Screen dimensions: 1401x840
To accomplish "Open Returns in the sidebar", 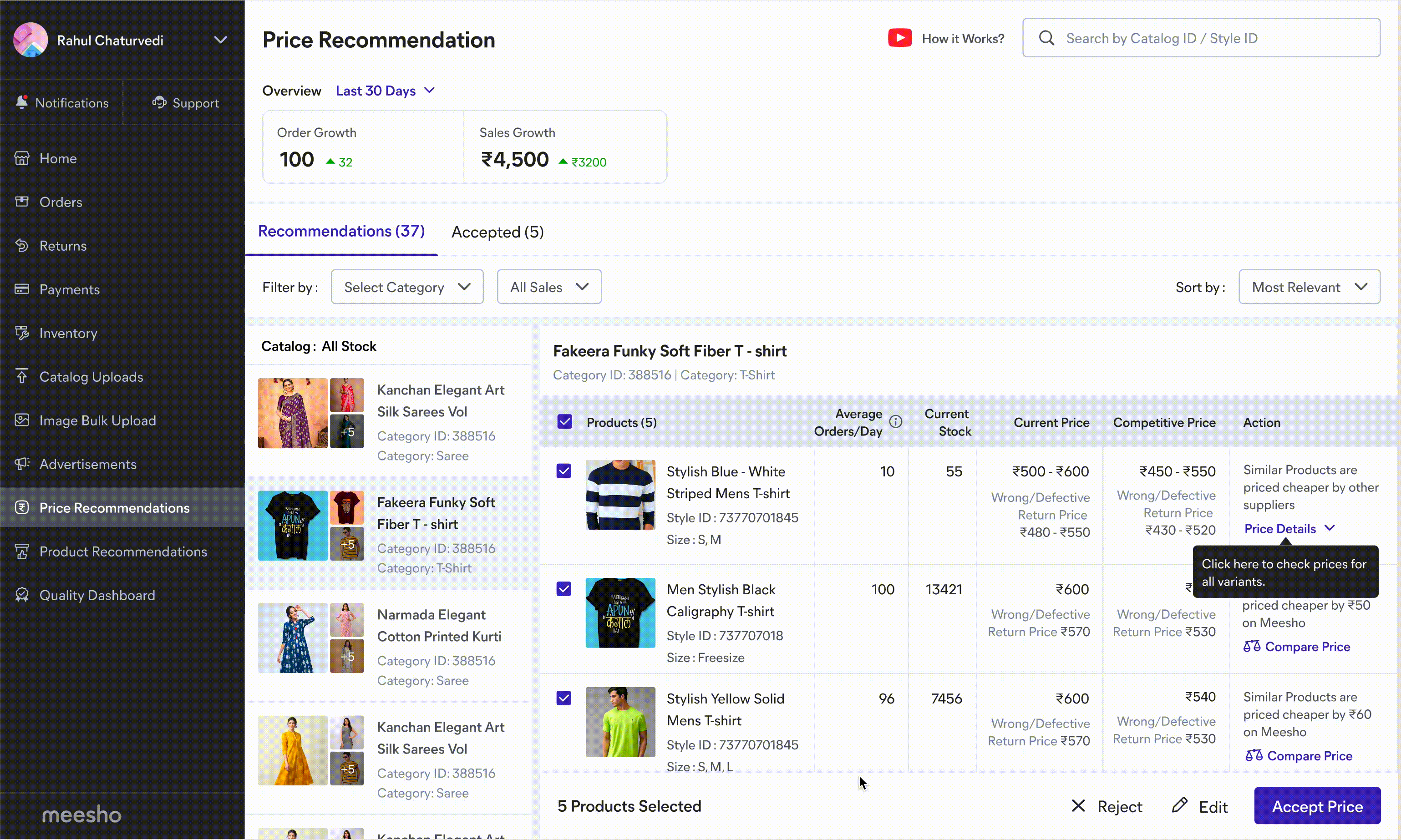I will 122,246.
